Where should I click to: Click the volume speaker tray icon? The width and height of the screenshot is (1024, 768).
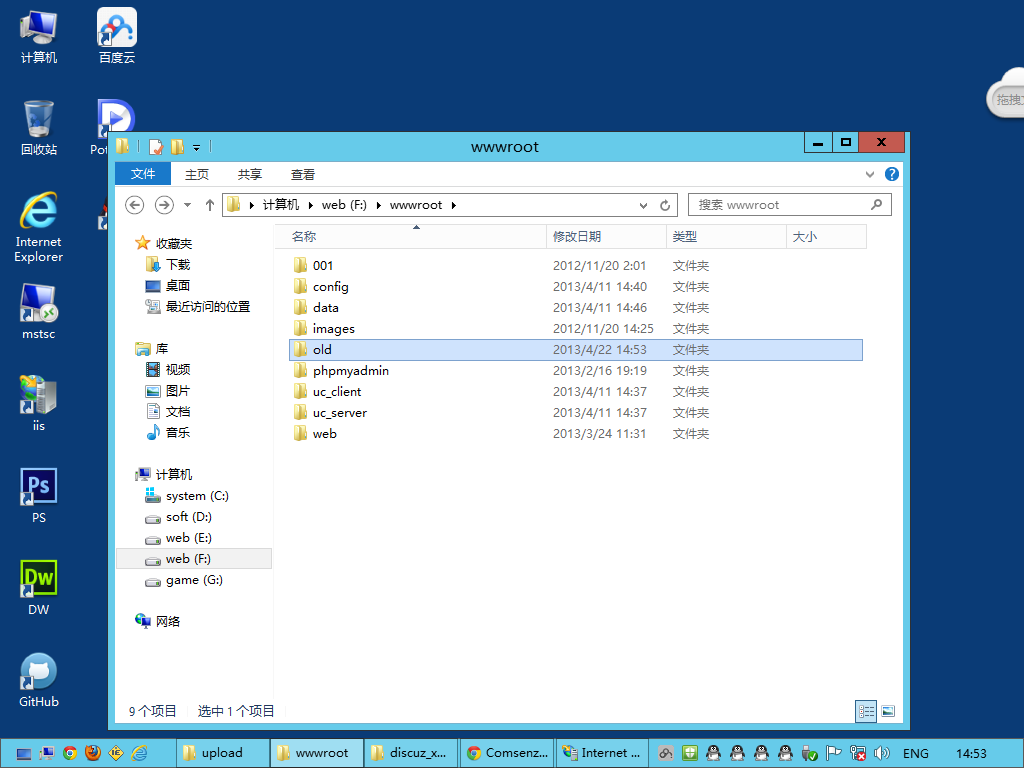pos(882,753)
